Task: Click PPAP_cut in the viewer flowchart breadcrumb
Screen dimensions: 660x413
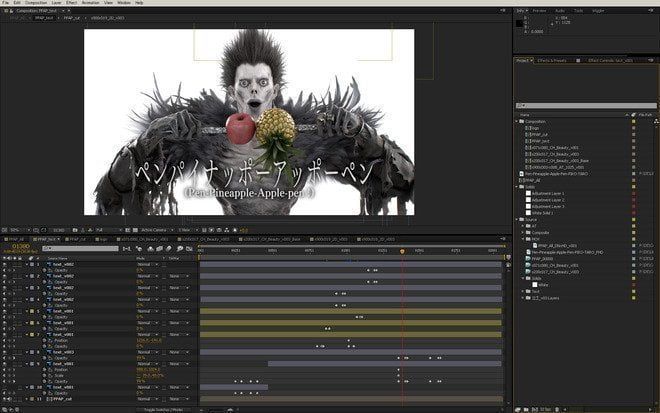Action: pos(72,18)
